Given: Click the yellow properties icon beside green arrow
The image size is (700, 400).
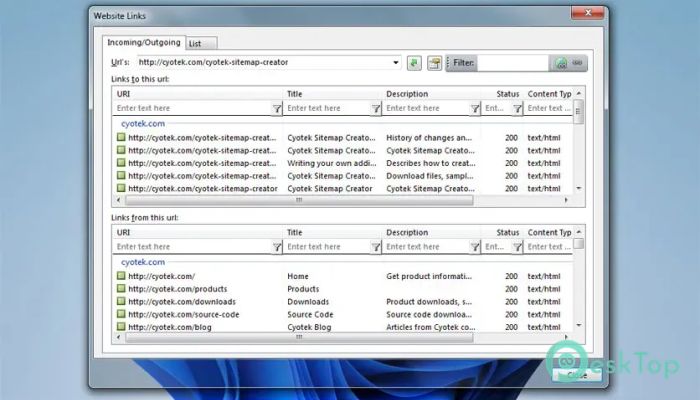Looking at the screenshot, I should click(434, 63).
